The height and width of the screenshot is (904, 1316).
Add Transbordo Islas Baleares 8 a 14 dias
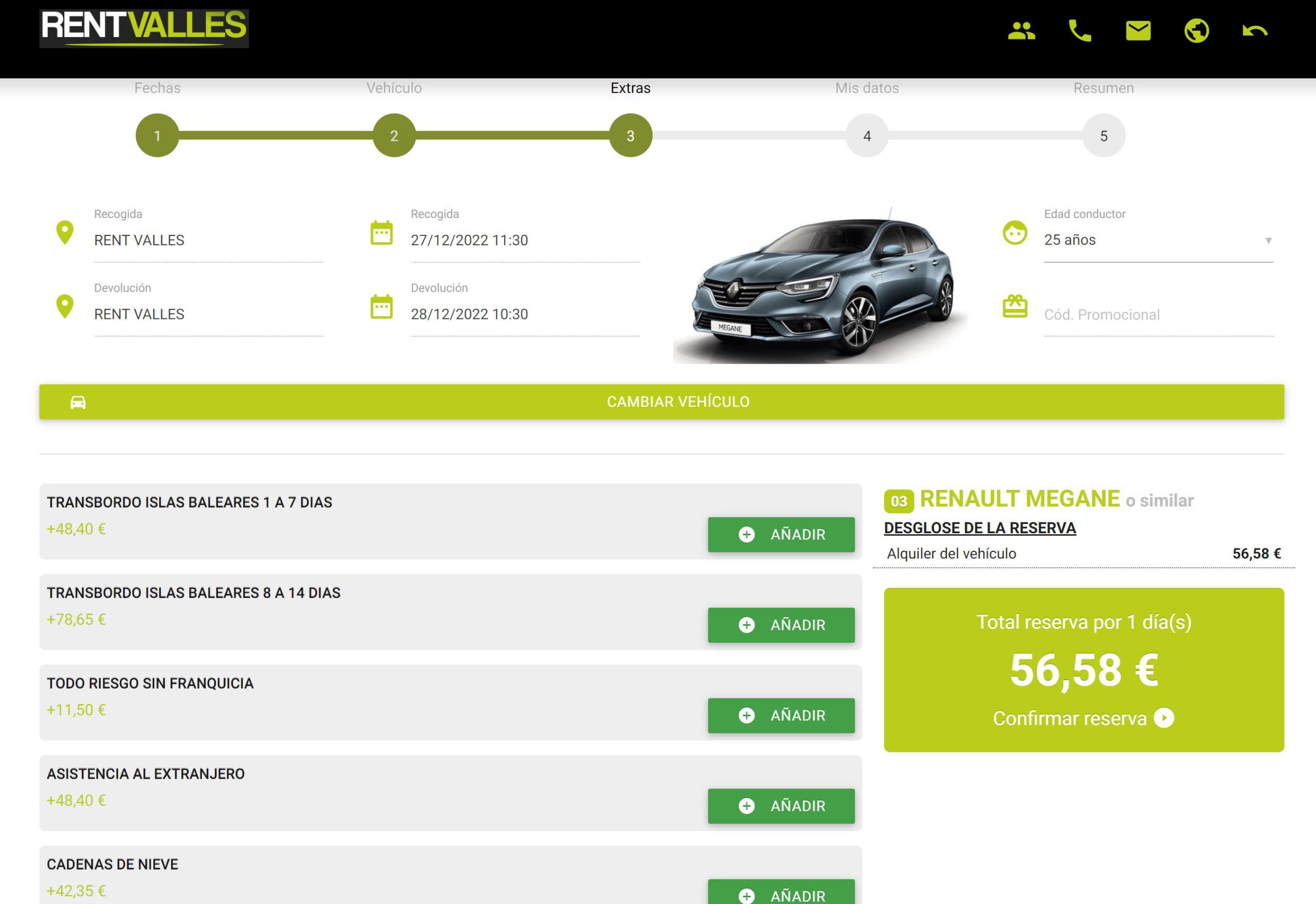click(x=781, y=625)
